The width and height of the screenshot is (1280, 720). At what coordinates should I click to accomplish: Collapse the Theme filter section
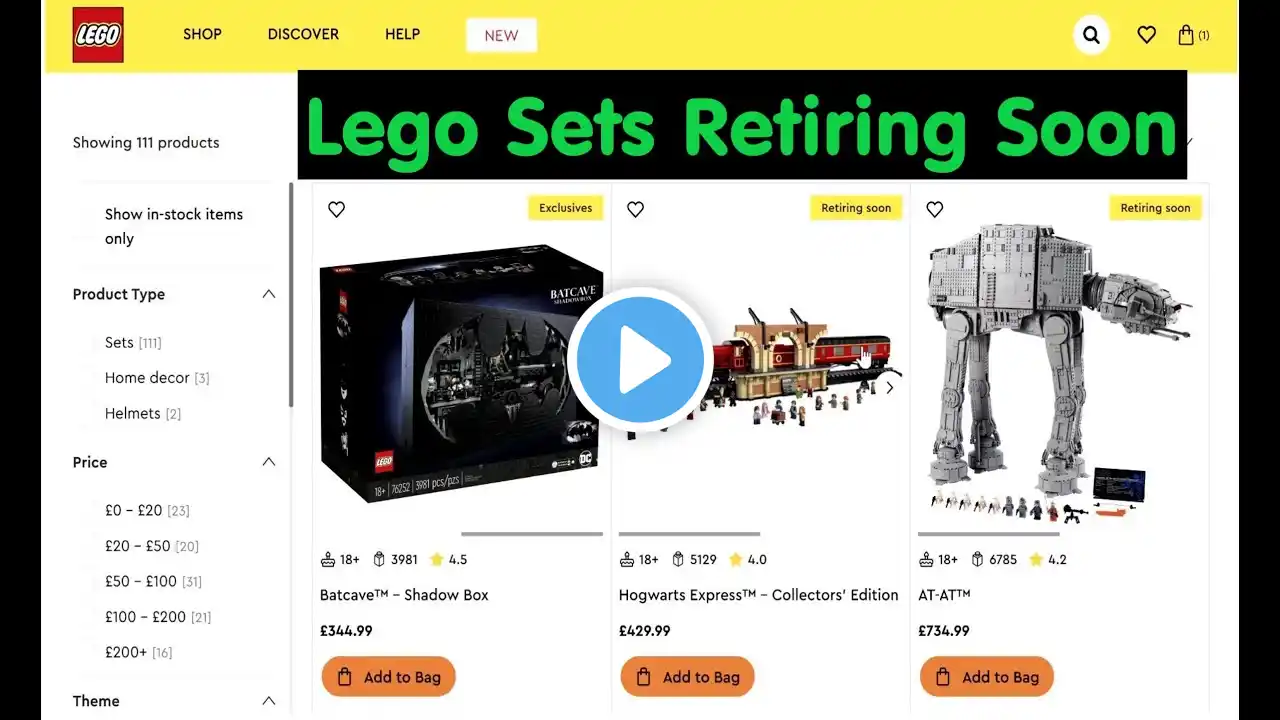pos(268,701)
